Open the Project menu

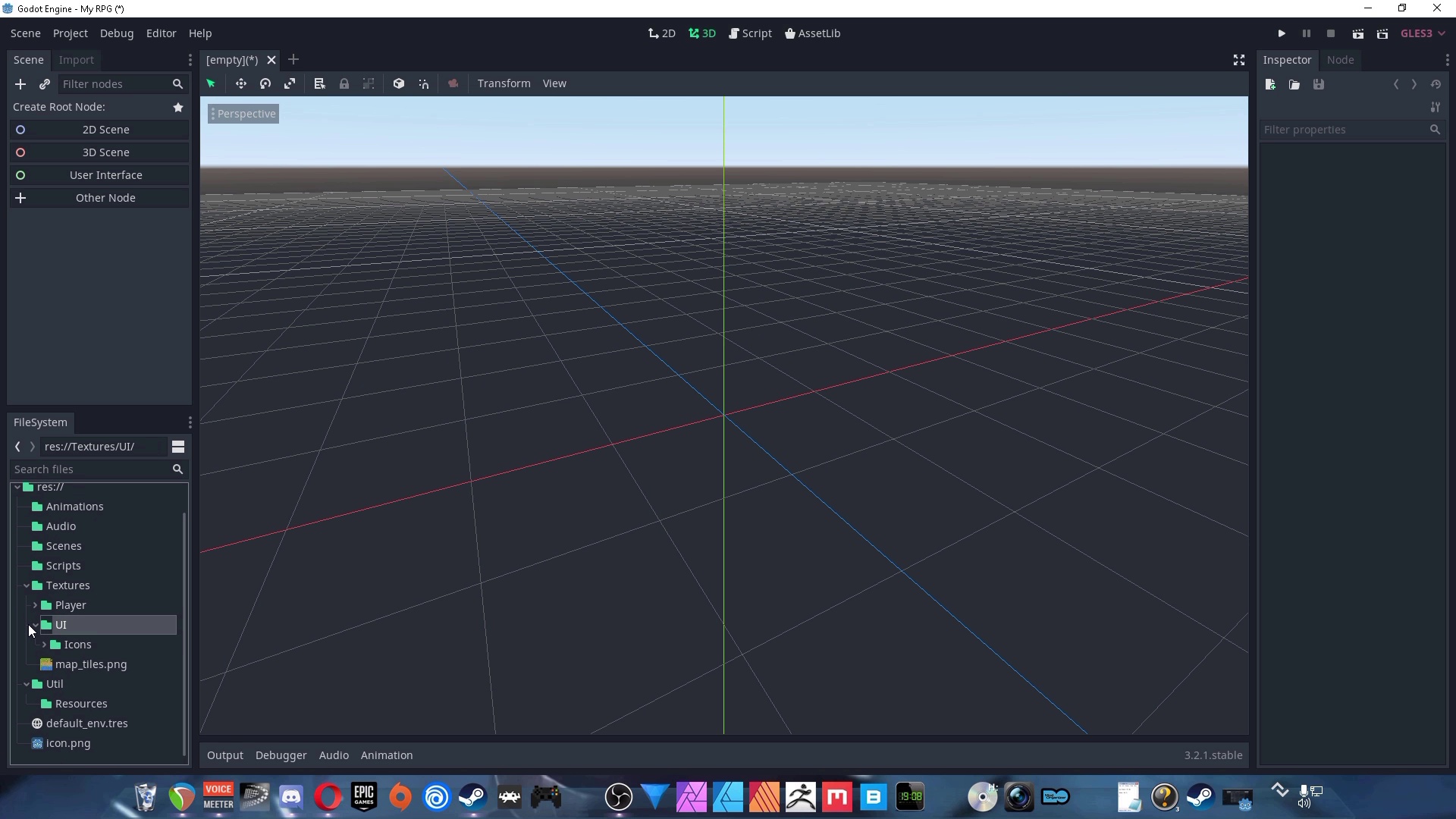pyautogui.click(x=70, y=33)
